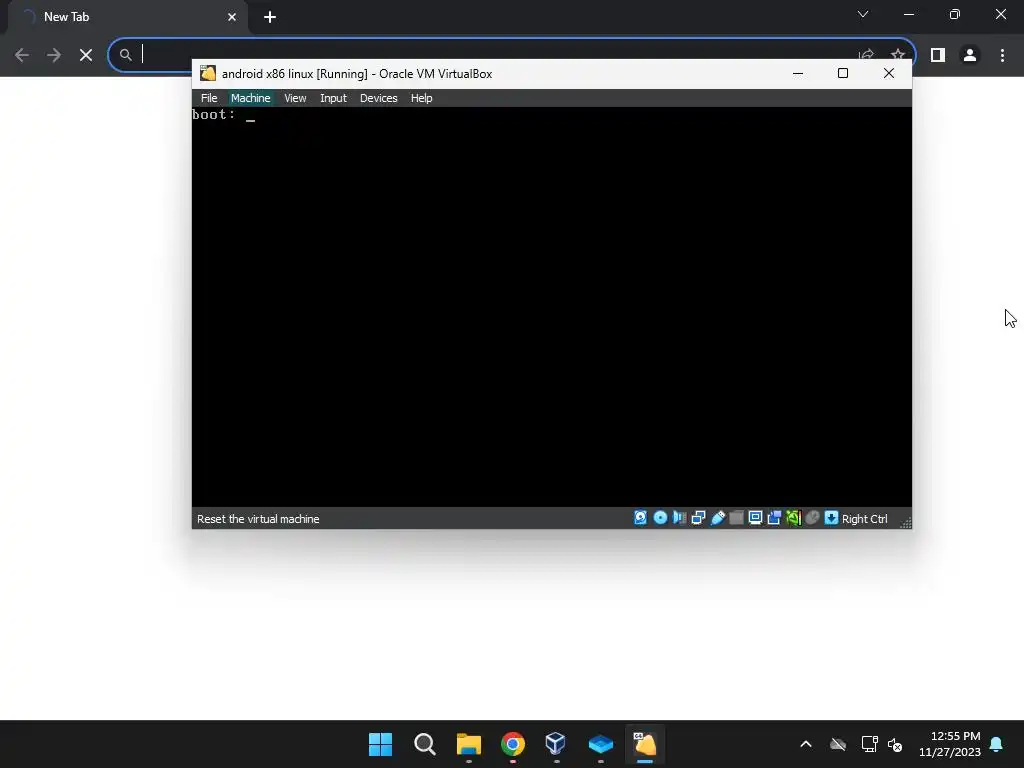Viewport: 1024px width, 768px height.
Task: Click the shared folders icon in VirtualBox status bar
Action: [x=737, y=518]
